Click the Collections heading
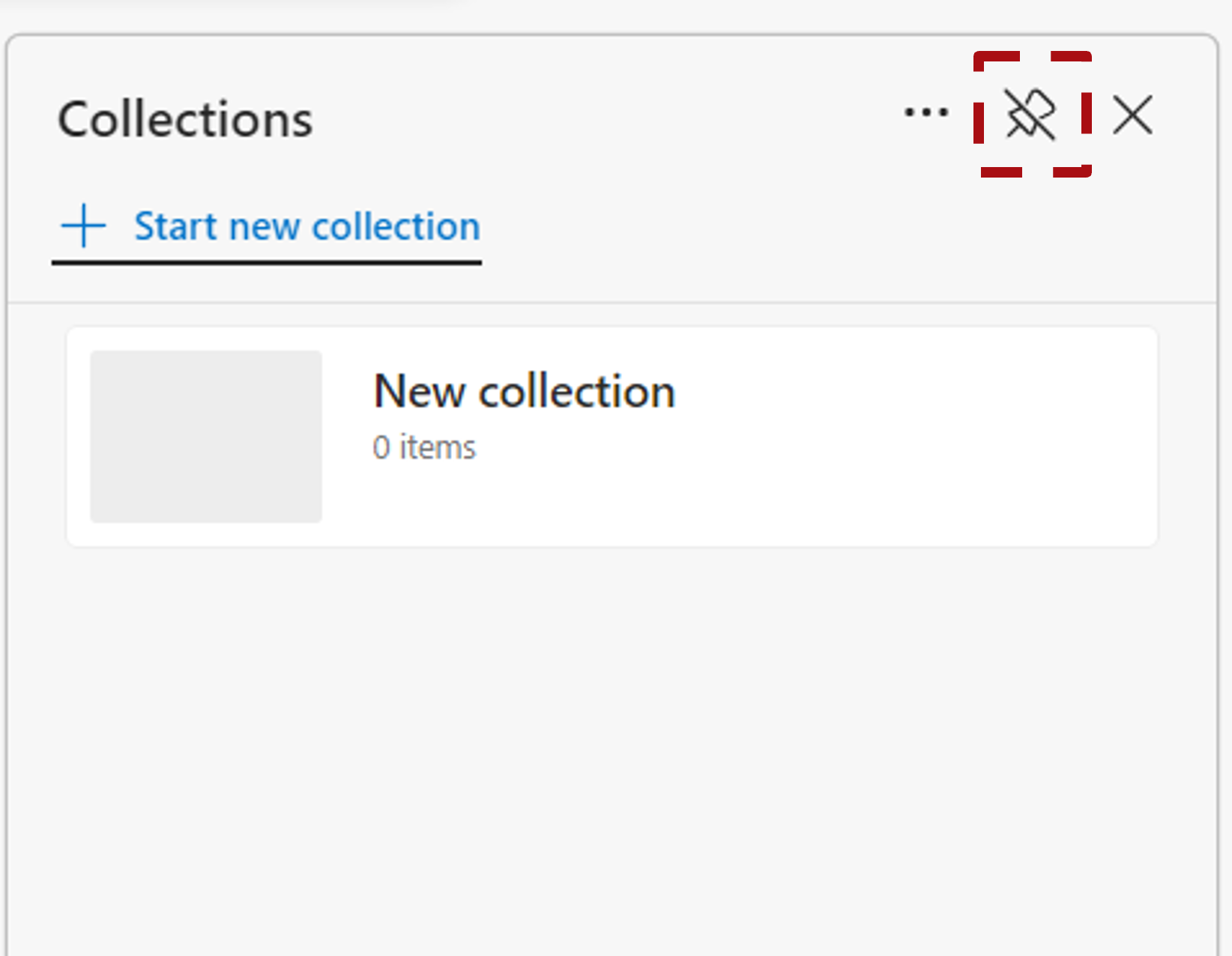Screen dimensions: 1232x956 click(185, 119)
